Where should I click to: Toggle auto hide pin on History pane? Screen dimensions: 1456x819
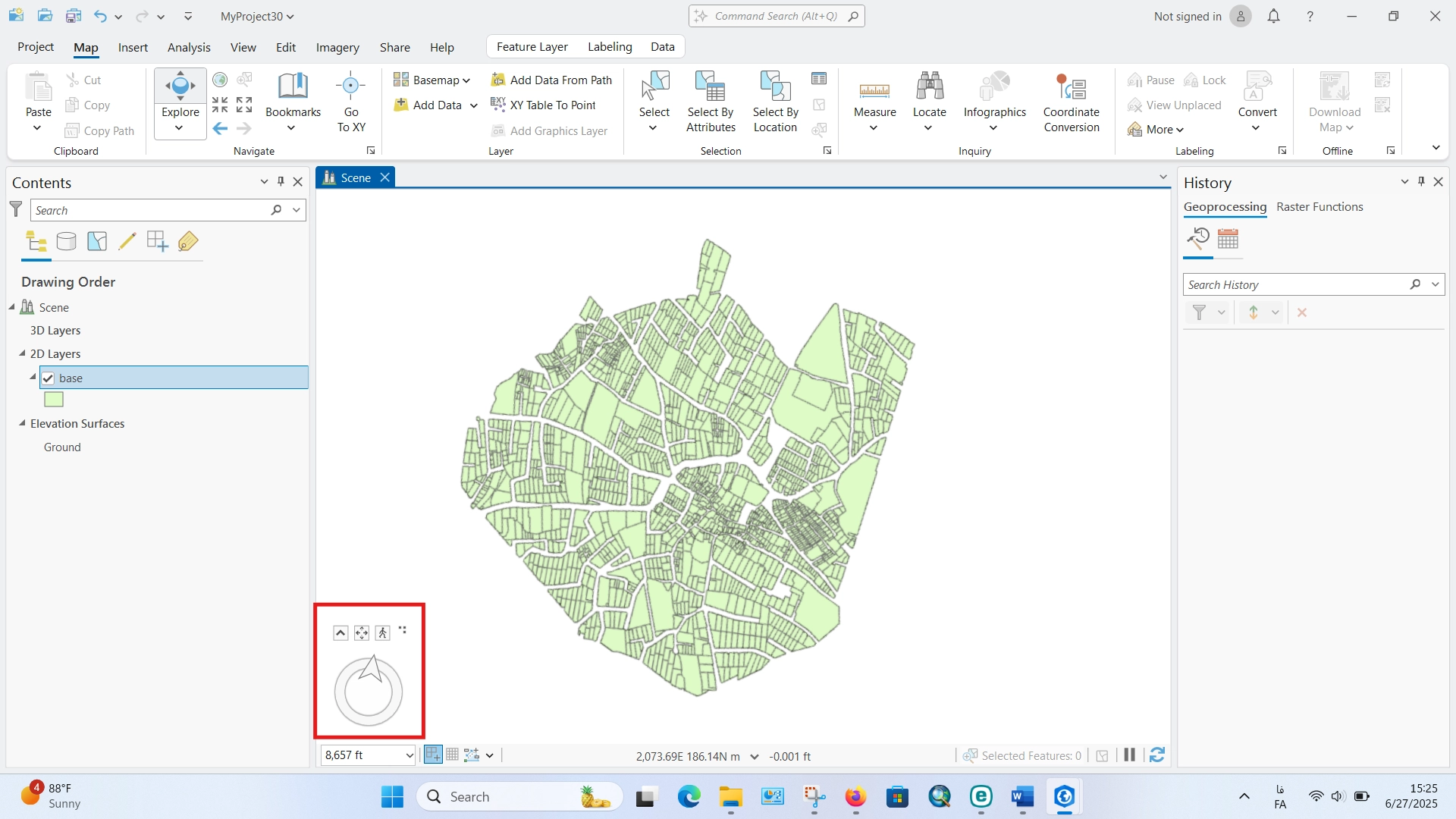(1421, 182)
